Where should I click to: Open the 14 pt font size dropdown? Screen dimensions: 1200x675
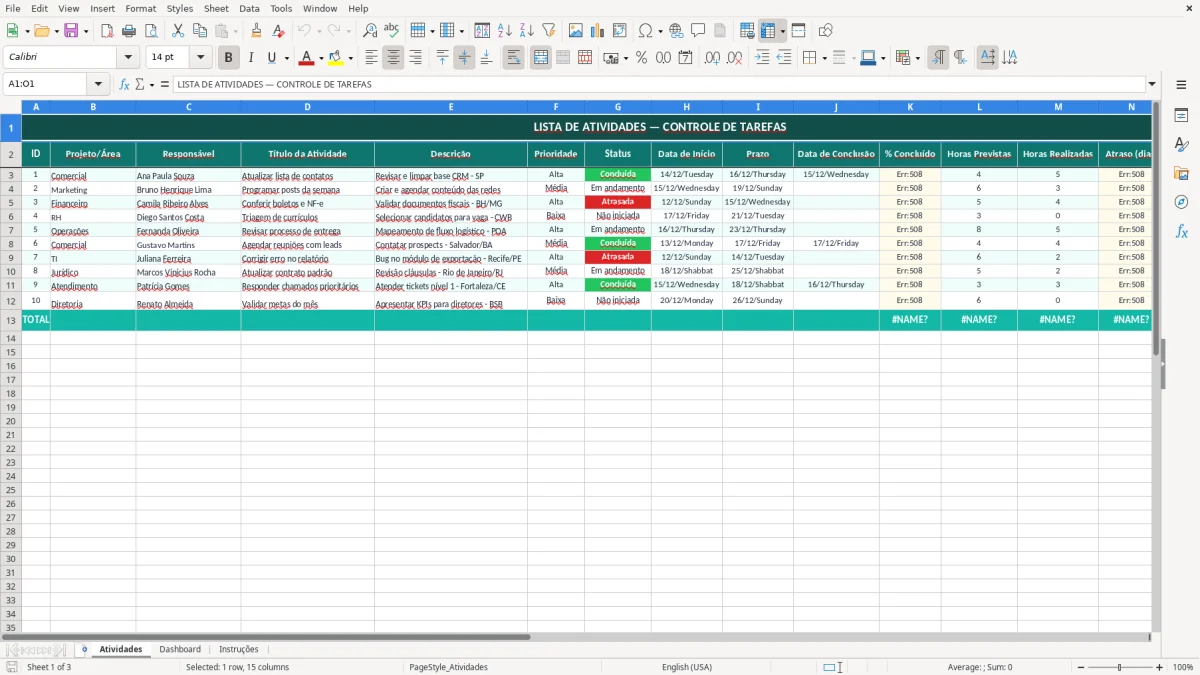(x=201, y=58)
